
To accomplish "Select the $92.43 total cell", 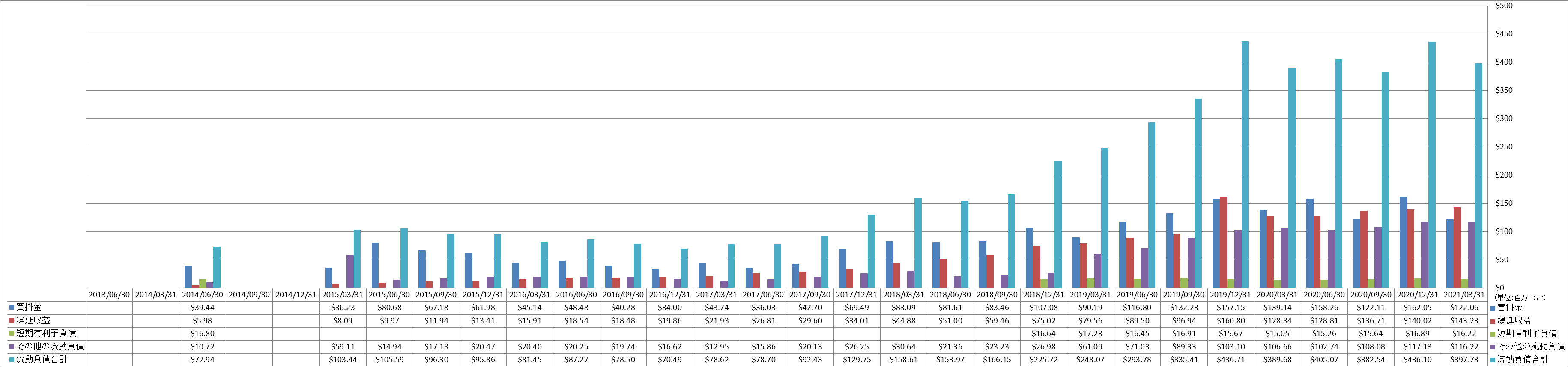I will coord(809,360).
